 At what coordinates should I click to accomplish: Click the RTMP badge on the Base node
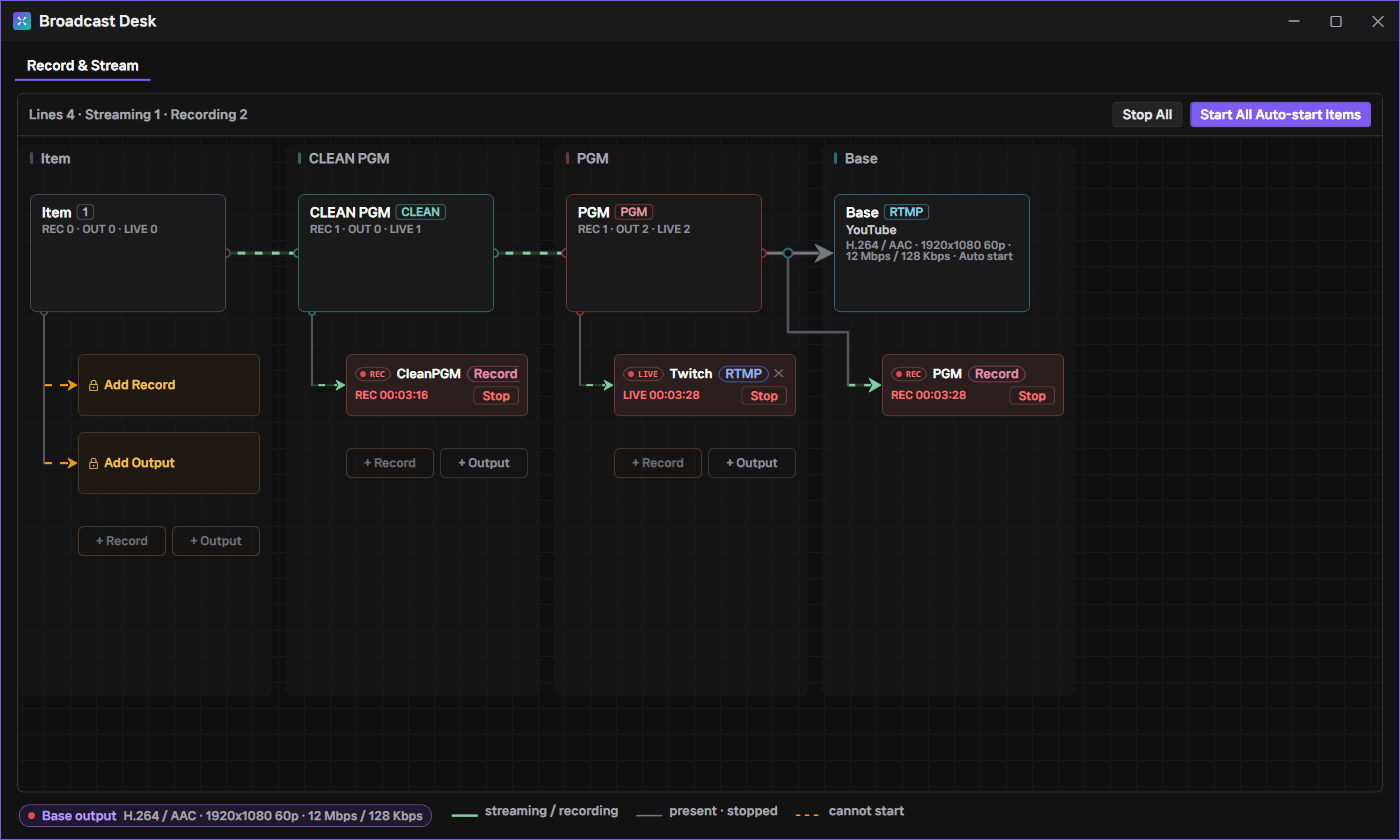point(907,212)
